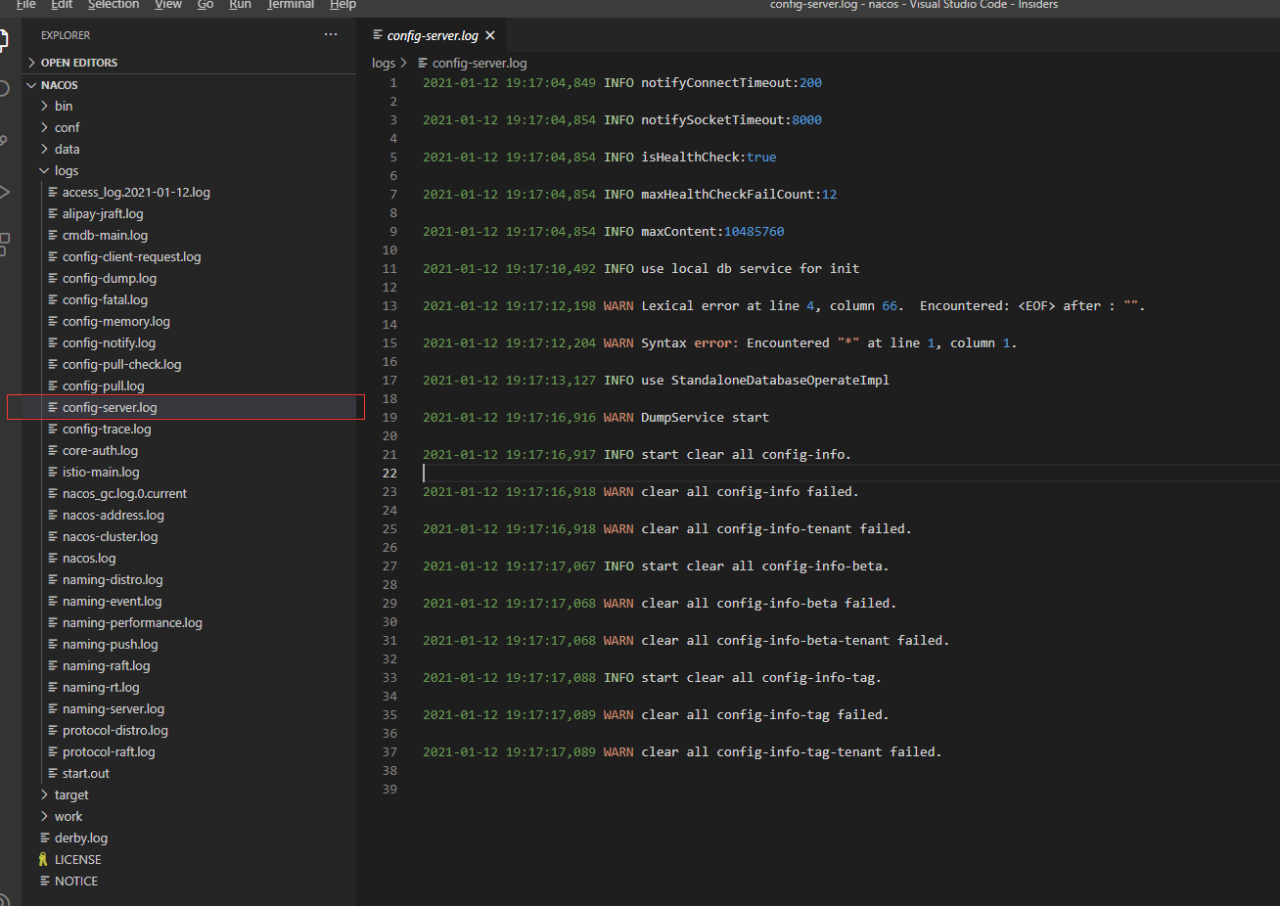Click the 'maxContent:10485760' log entry
This screenshot has width=1280, height=906.
[x=712, y=231]
